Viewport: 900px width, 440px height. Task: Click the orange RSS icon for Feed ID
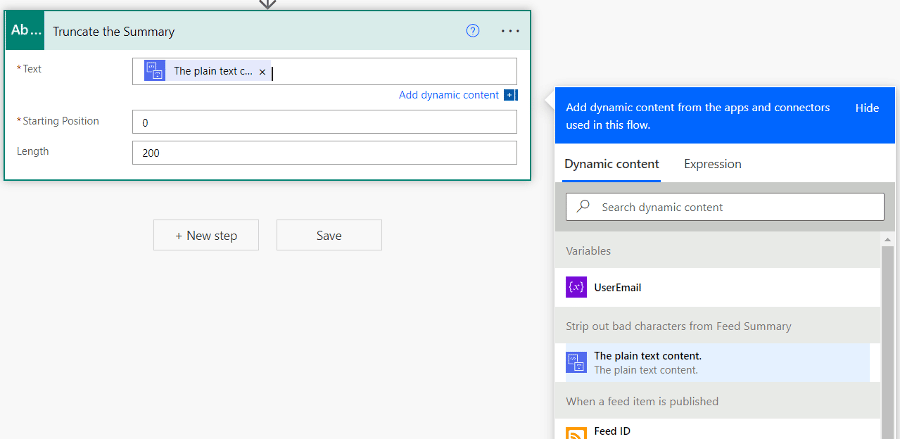(x=576, y=434)
